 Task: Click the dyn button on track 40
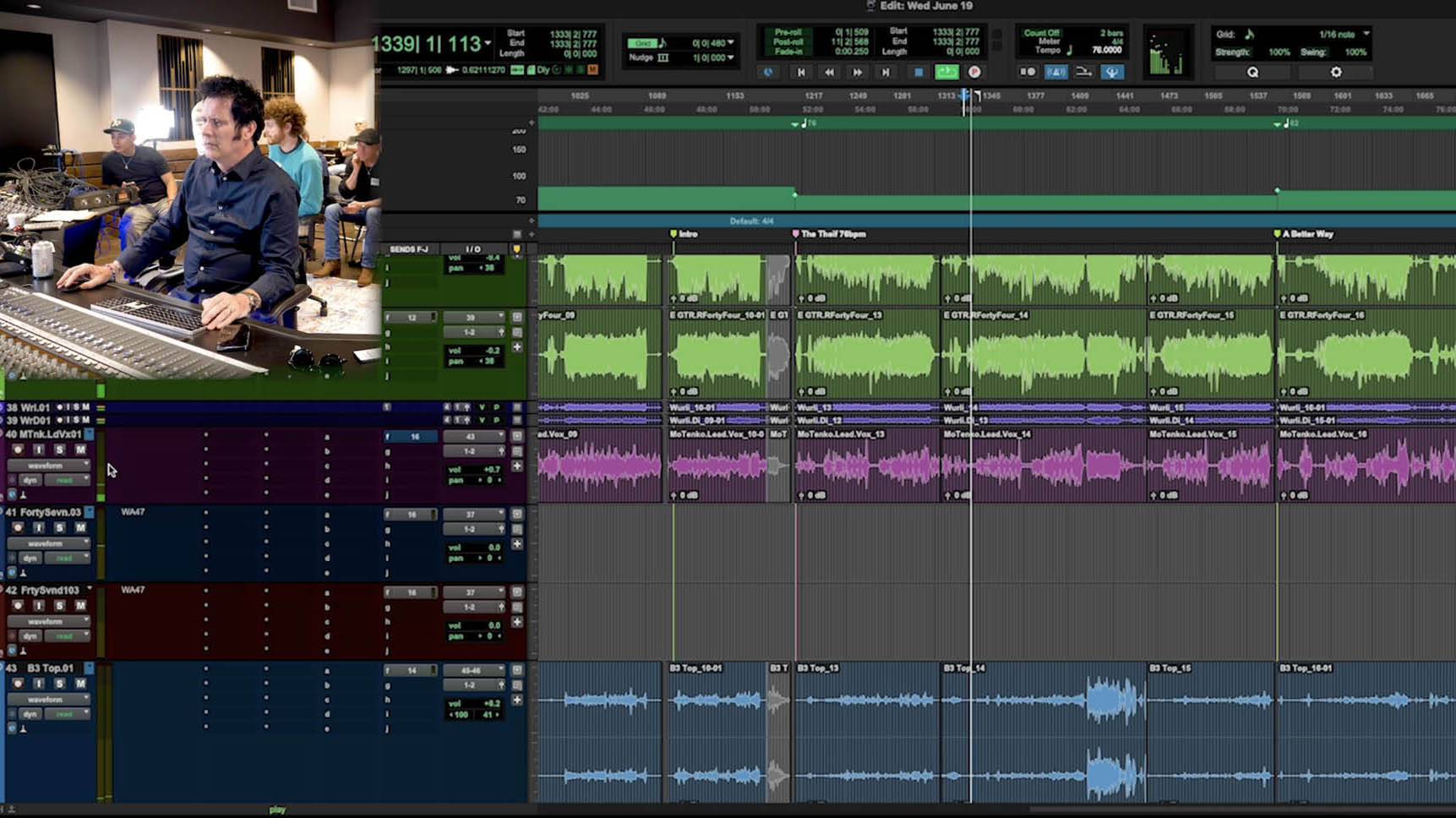point(30,480)
